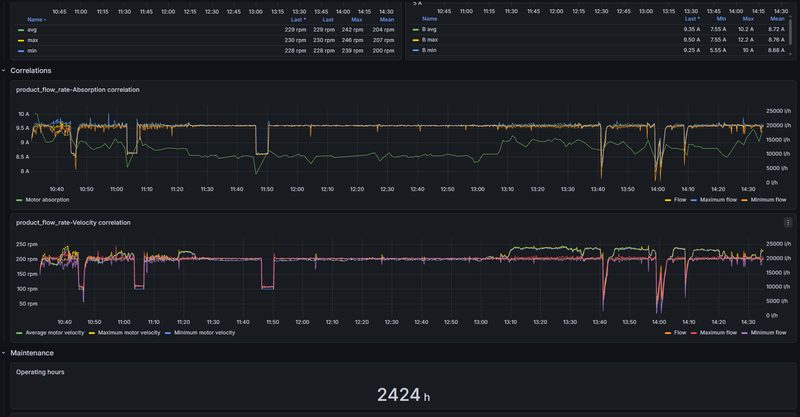Toggle Maximum flow in Velocity correlation legend
The image size is (800, 417).
(718, 332)
